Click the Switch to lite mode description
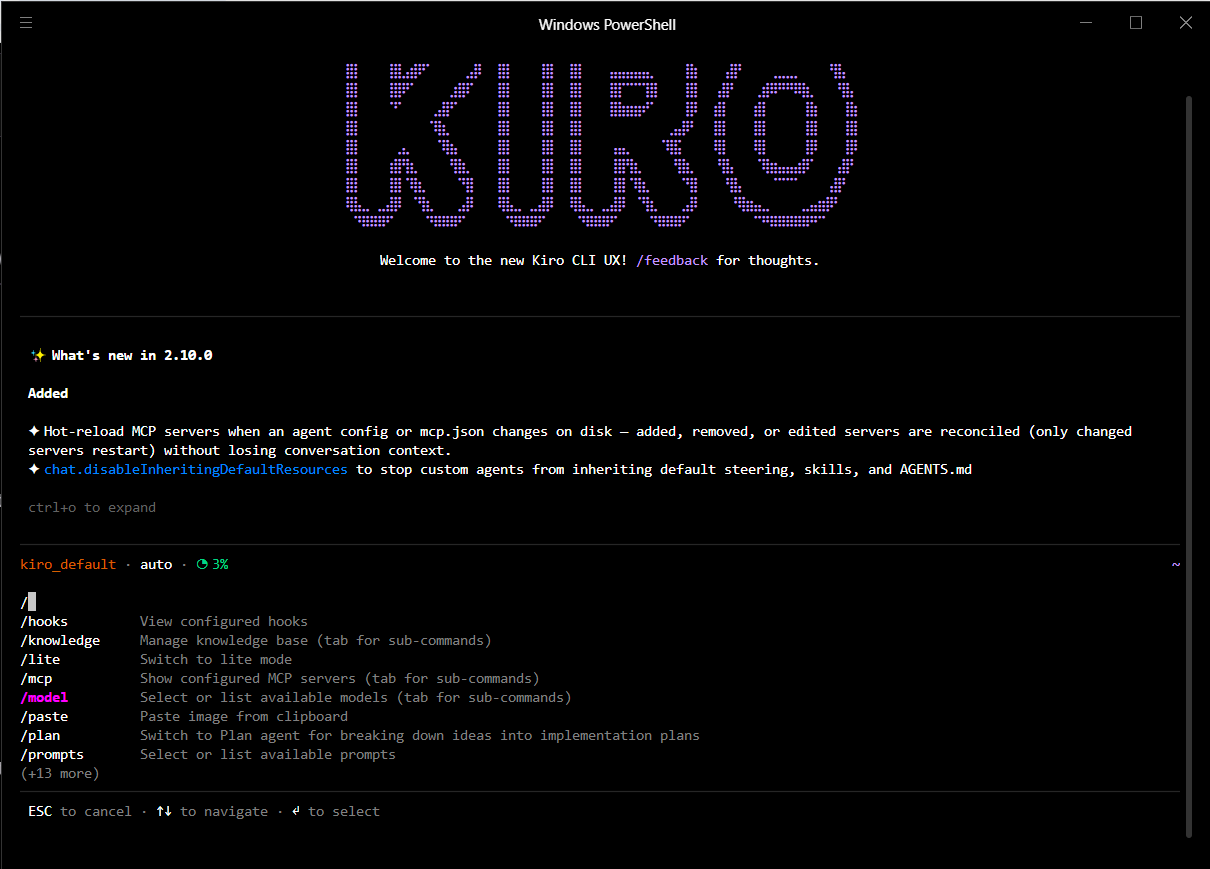The height and width of the screenshot is (869, 1210). (x=216, y=660)
